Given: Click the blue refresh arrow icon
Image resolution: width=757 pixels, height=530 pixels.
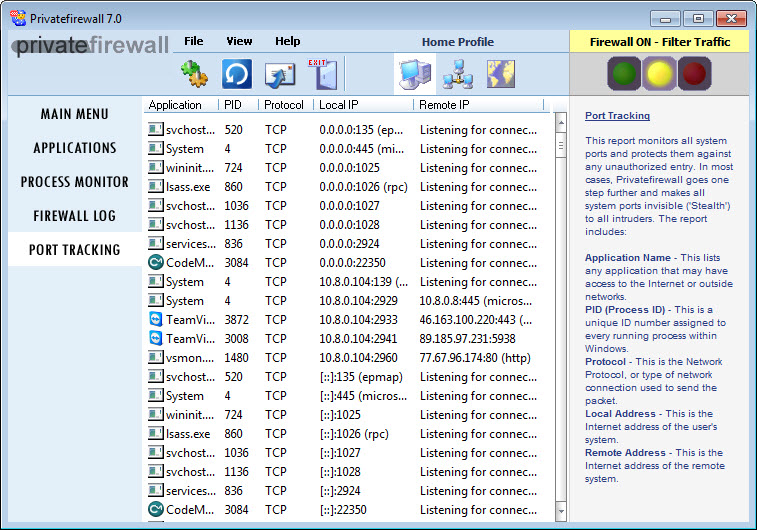Looking at the screenshot, I should (x=236, y=74).
